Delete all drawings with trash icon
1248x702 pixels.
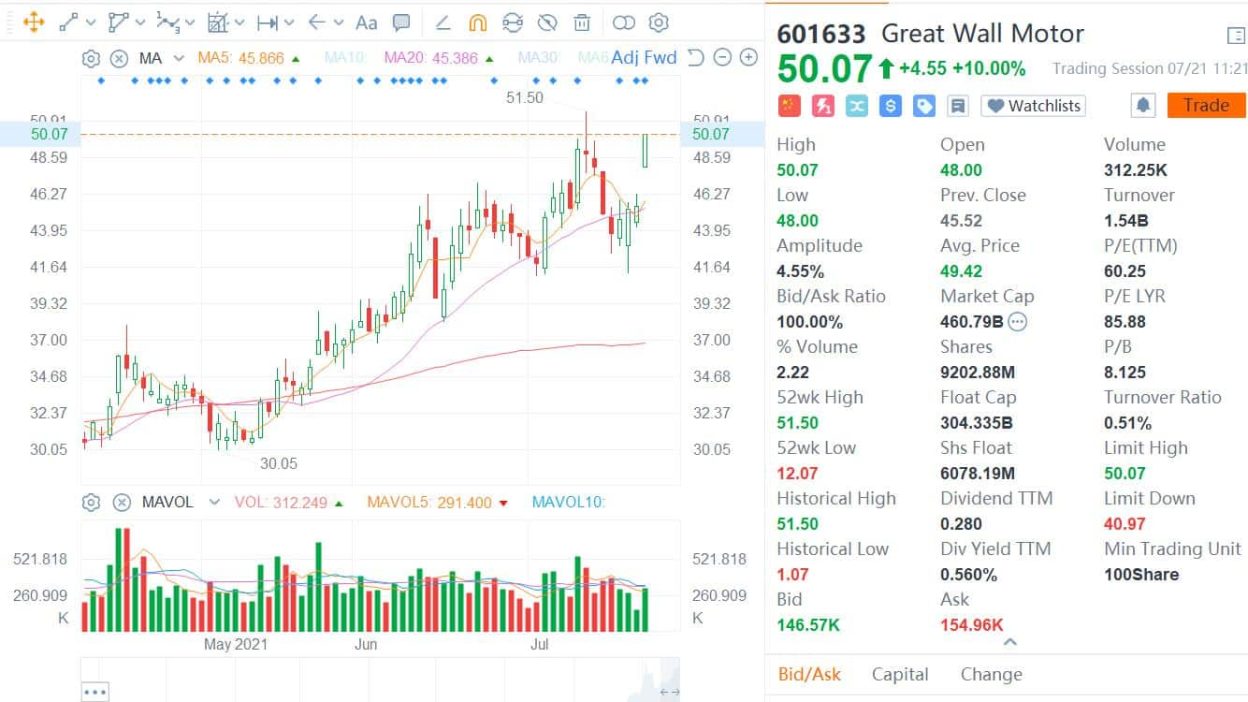tap(581, 22)
